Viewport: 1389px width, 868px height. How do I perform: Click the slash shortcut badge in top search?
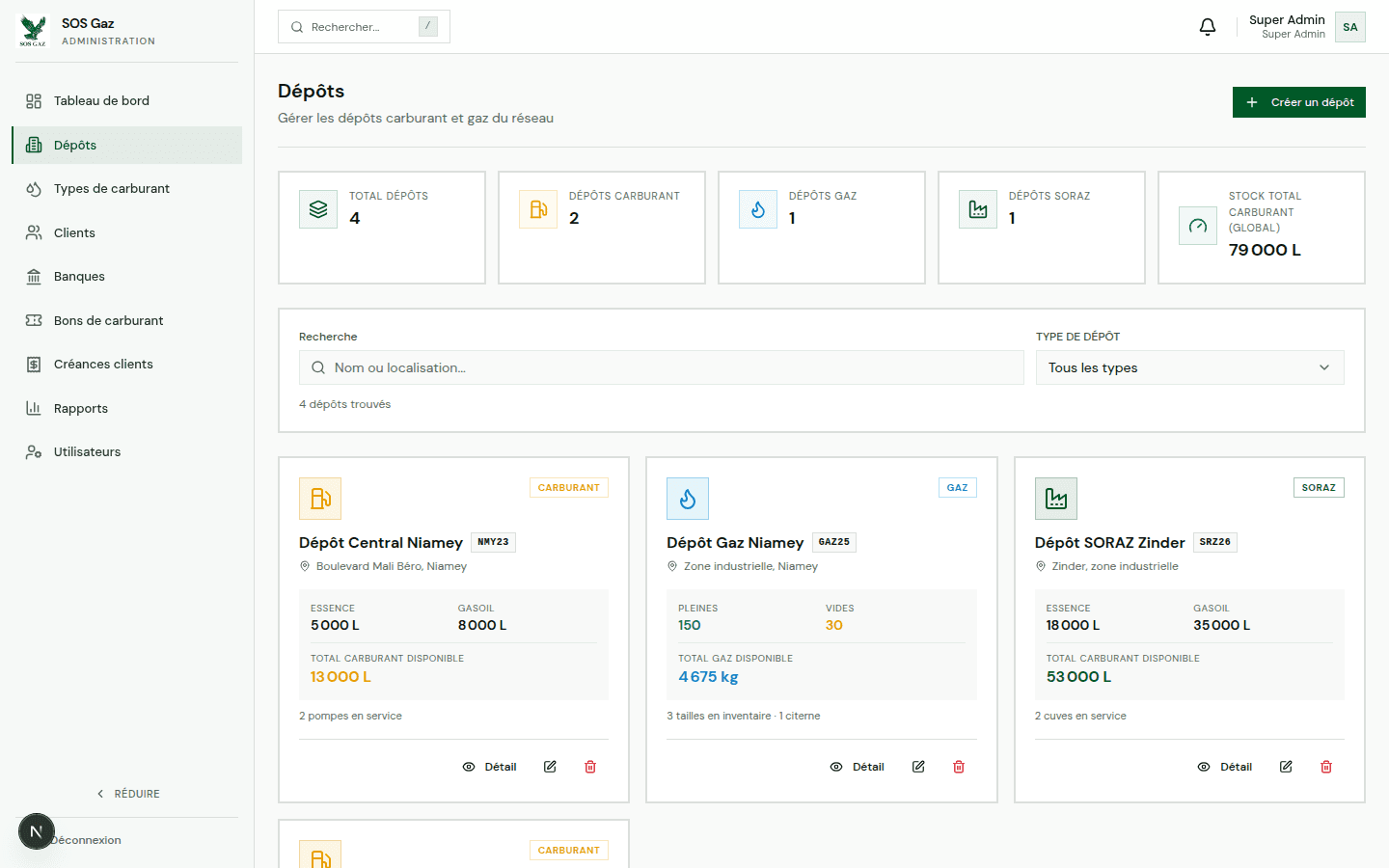[x=428, y=27]
